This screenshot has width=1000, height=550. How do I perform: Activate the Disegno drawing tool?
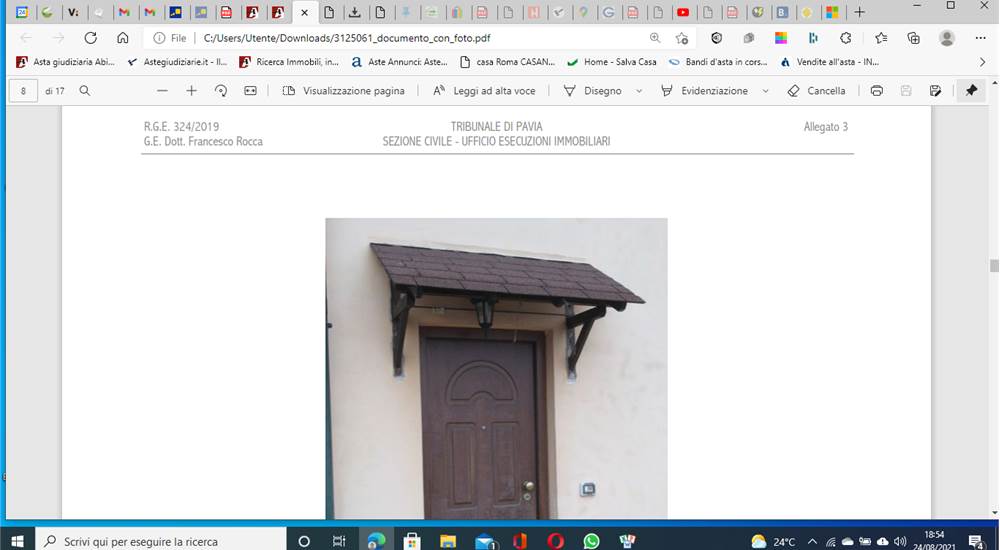coord(593,91)
